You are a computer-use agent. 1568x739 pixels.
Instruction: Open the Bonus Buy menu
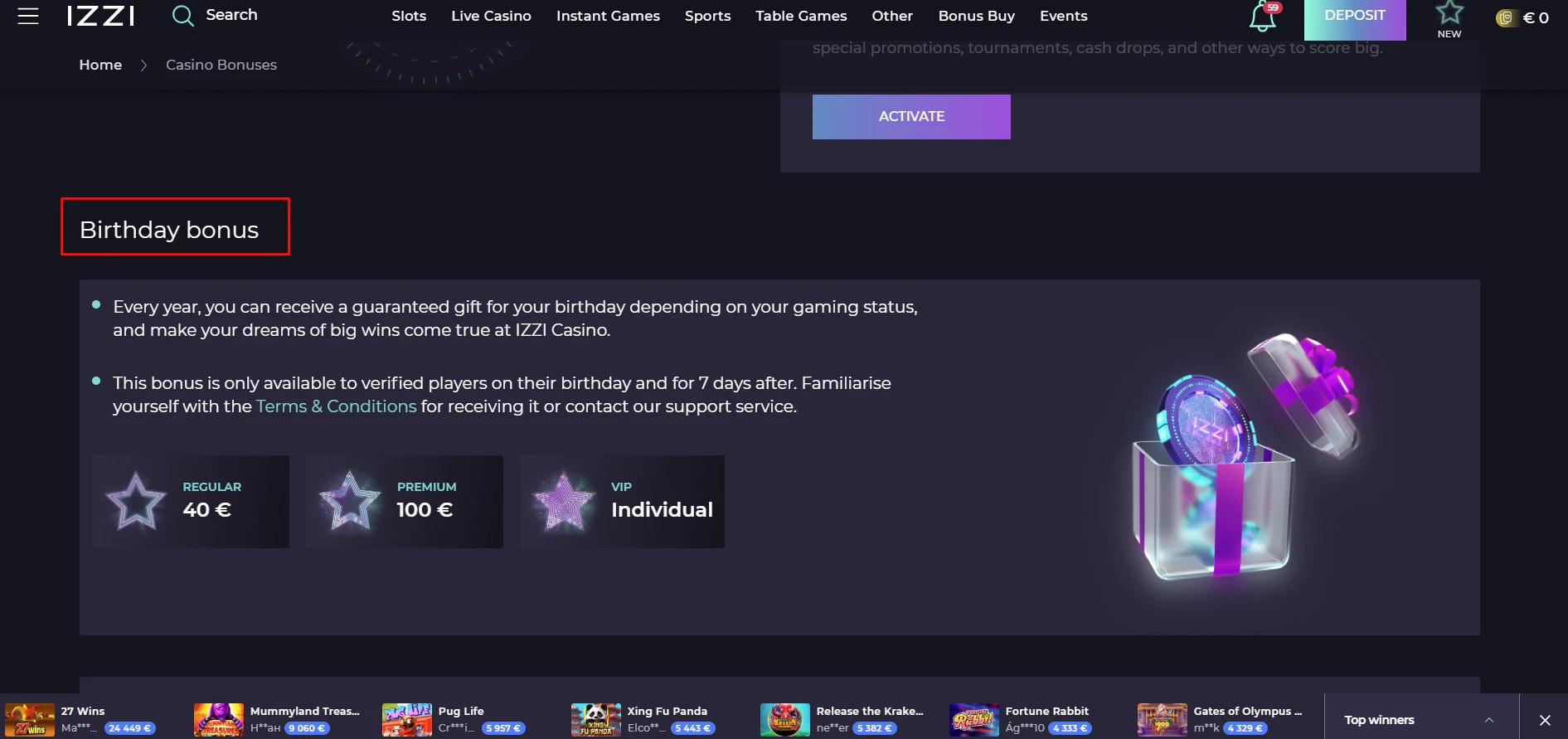pyautogui.click(x=976, y=16)
